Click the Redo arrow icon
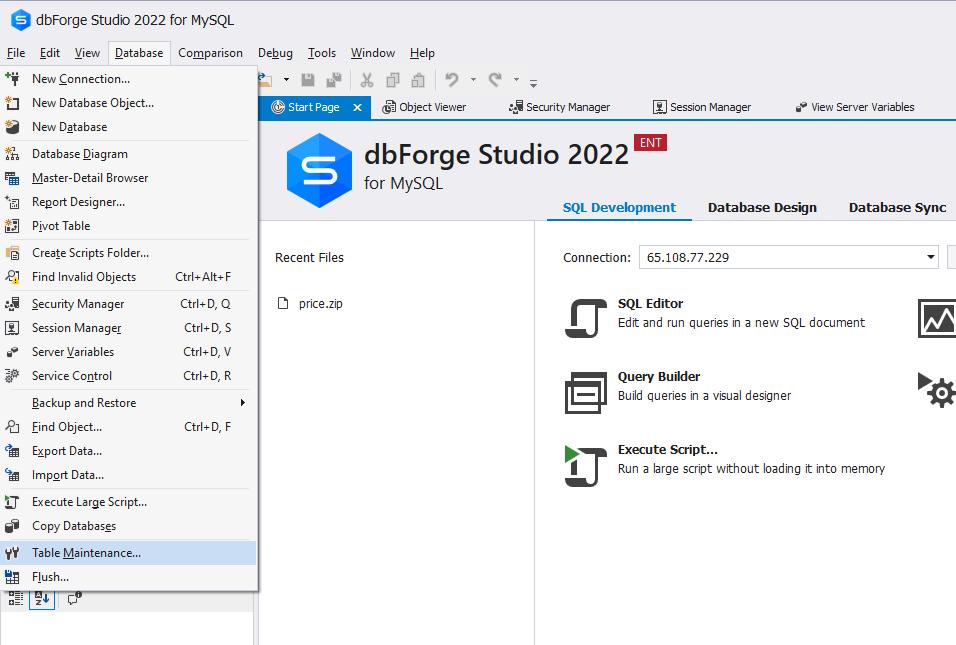956x645 pixels. click(495, 80)
